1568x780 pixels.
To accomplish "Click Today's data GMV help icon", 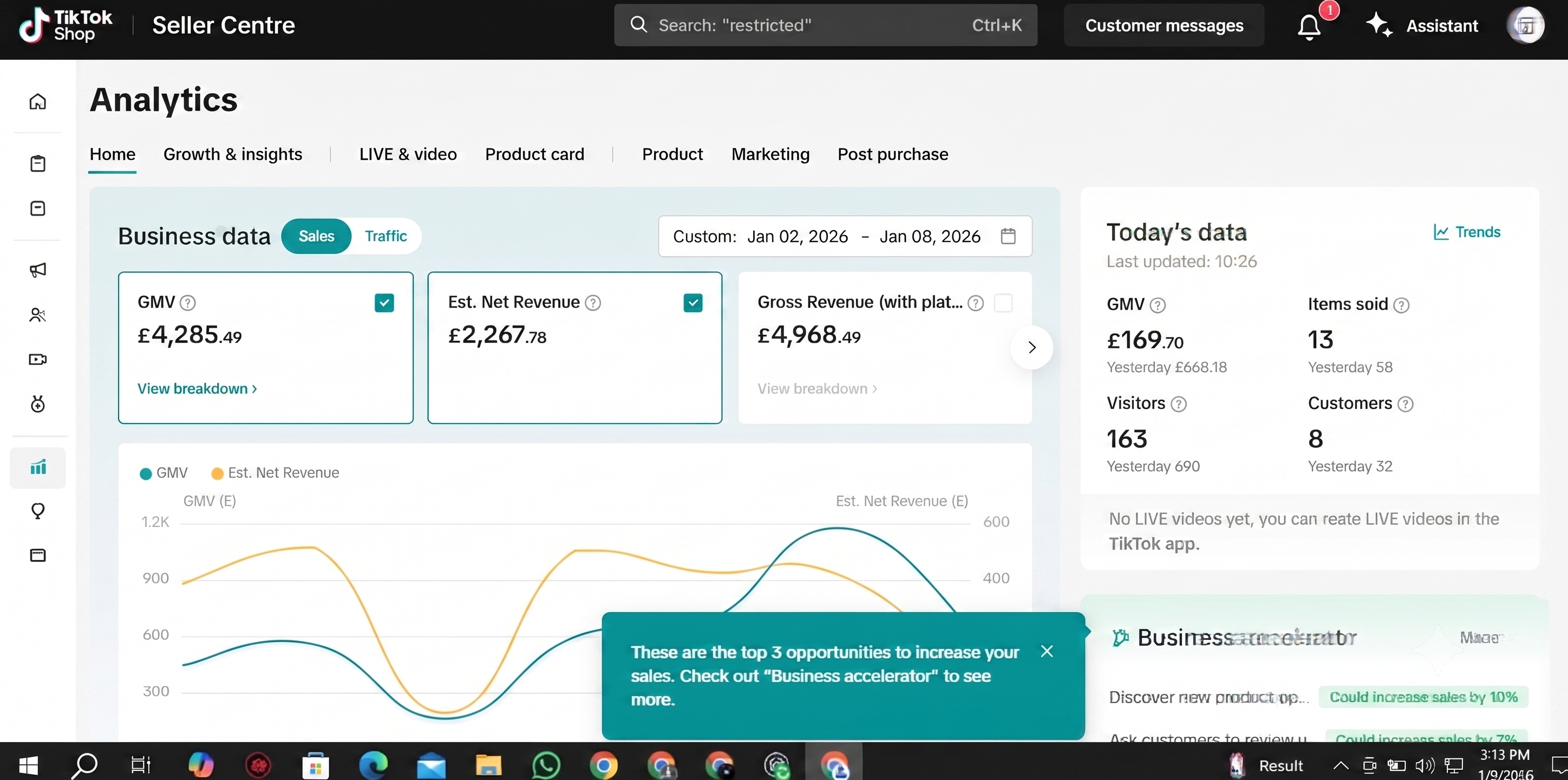I will tap(1158, 305).
